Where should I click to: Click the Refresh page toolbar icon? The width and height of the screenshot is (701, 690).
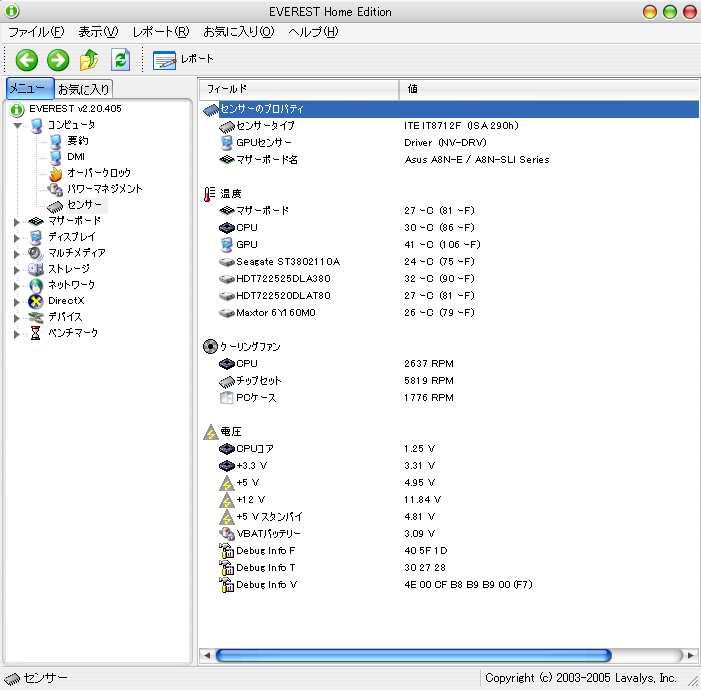click(120, 60)
